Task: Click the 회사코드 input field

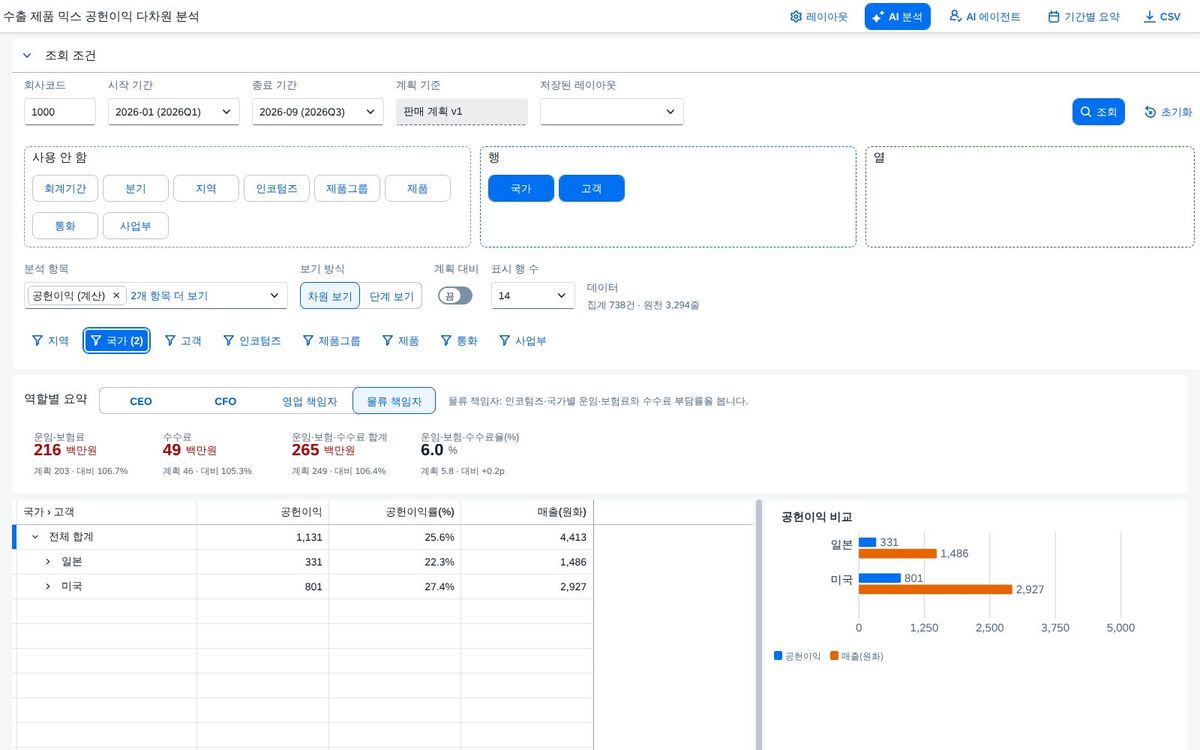Action: coord(60,112)
